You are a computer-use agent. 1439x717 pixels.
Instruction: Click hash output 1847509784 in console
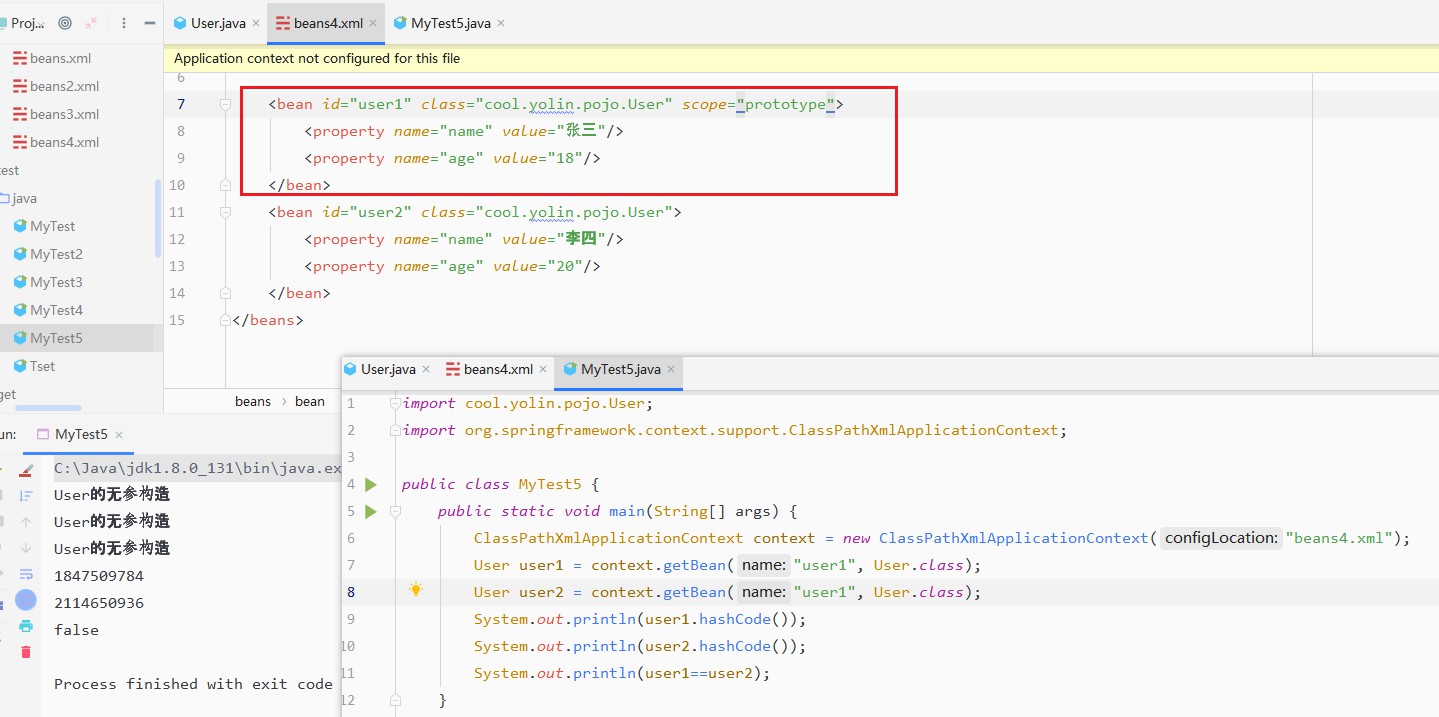click(x=99, y=576)
